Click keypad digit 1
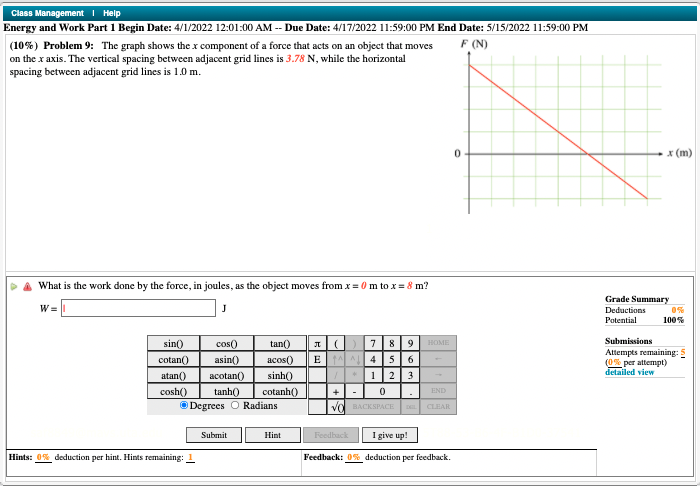Screen dimensions: 700x486 coord(373,375)
